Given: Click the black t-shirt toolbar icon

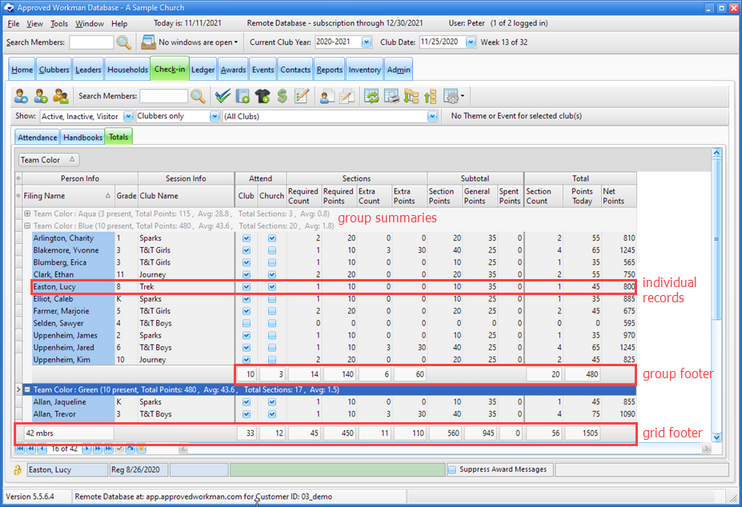Looking at the screenshot, I should point(263,96).
